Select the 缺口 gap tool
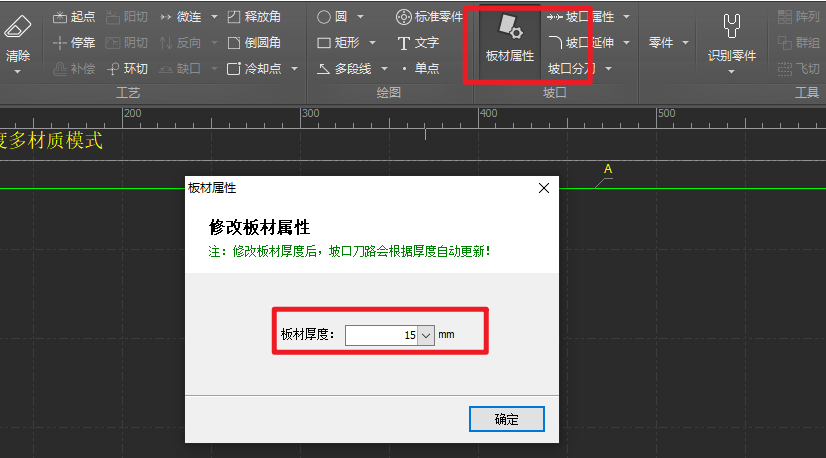826x458 pixels. coord(181,69)
